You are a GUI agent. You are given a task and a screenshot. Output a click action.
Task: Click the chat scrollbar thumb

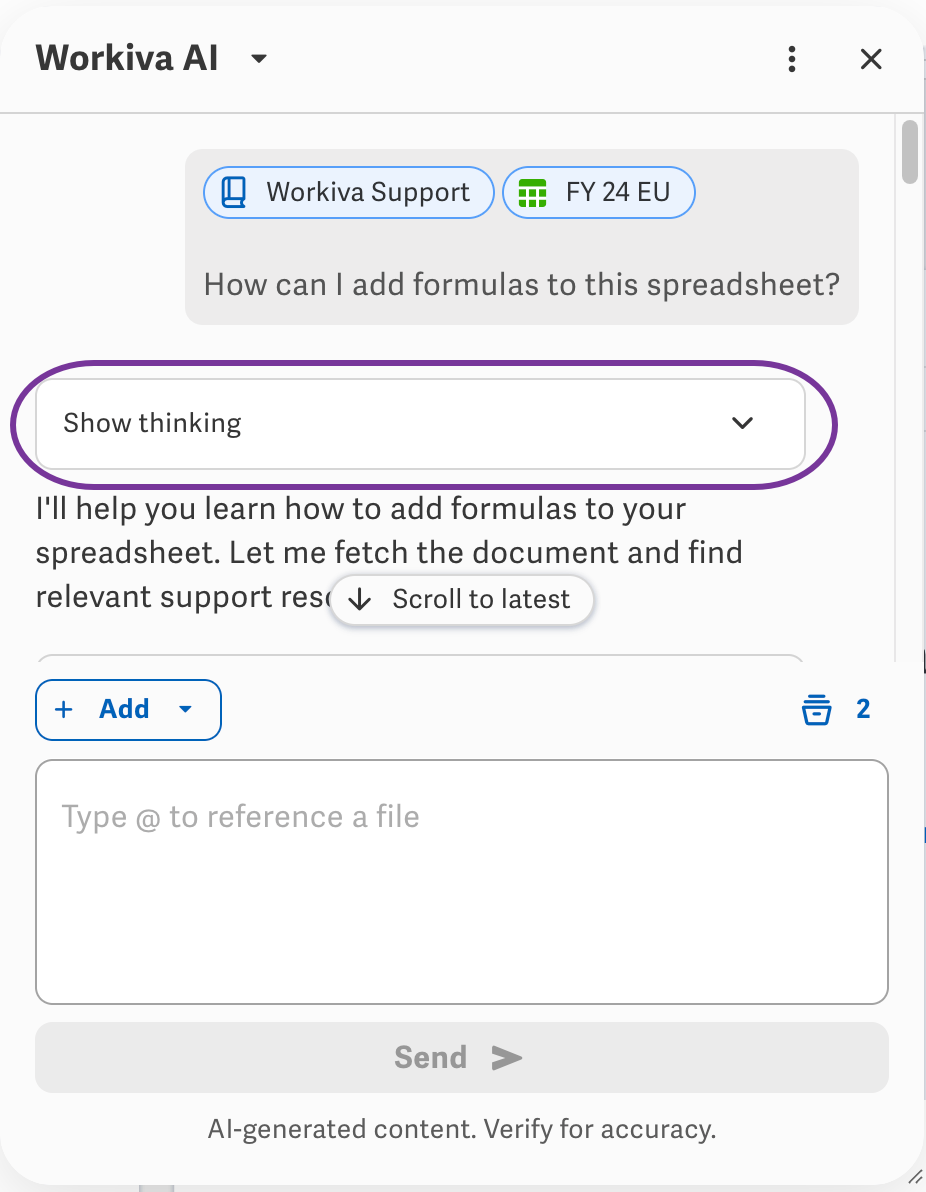tap(909, 151)
